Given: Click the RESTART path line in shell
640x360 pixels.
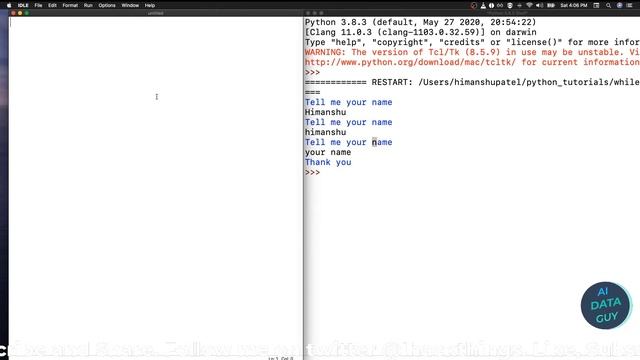Looking at the screenshot, I should [x=472, y=82].
